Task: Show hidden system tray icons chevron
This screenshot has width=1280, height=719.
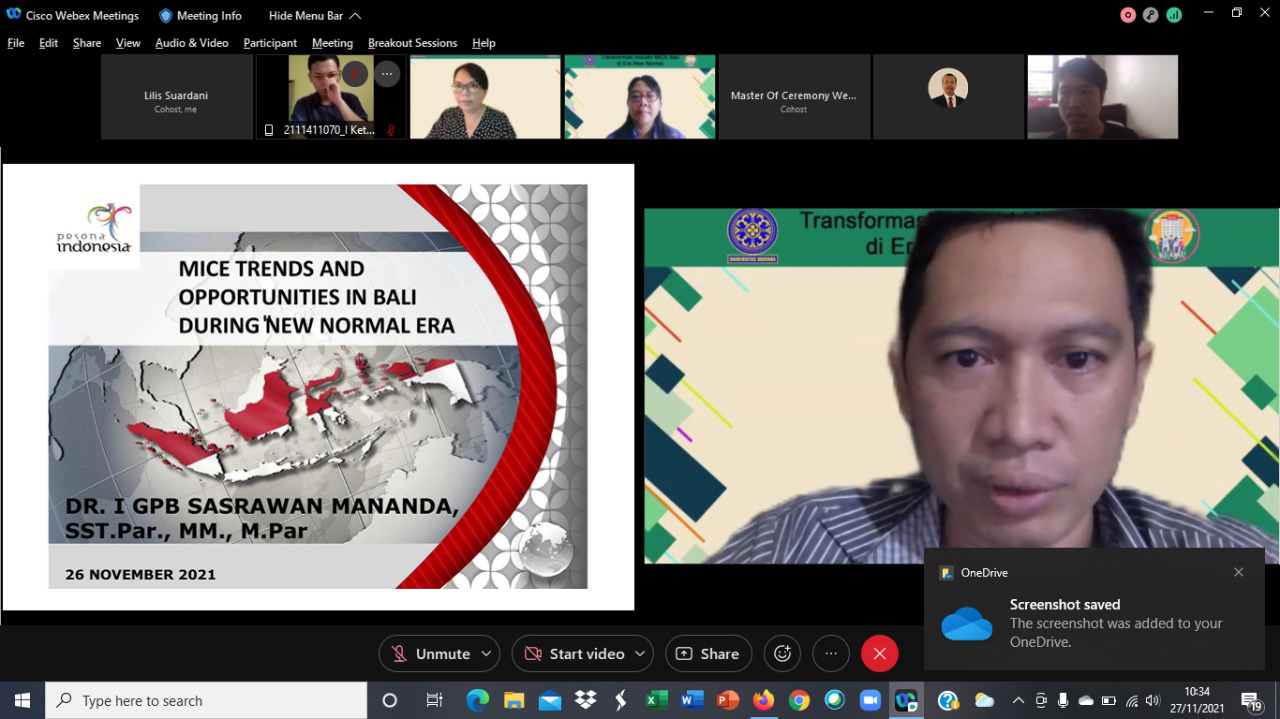Action: tap(1018, 701)
